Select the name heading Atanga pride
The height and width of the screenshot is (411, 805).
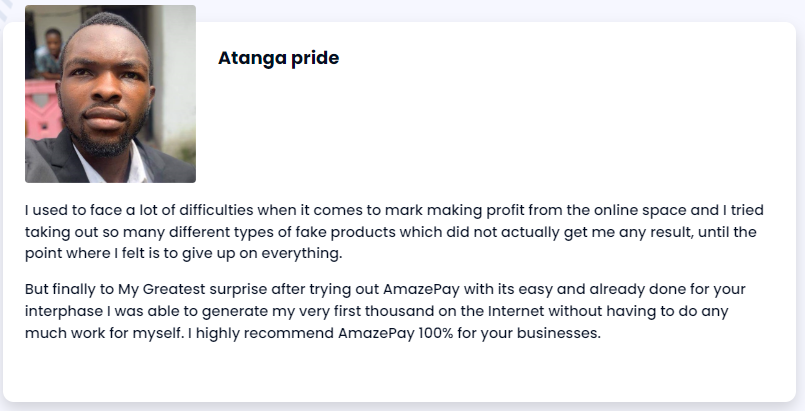(x=278, y=58)
